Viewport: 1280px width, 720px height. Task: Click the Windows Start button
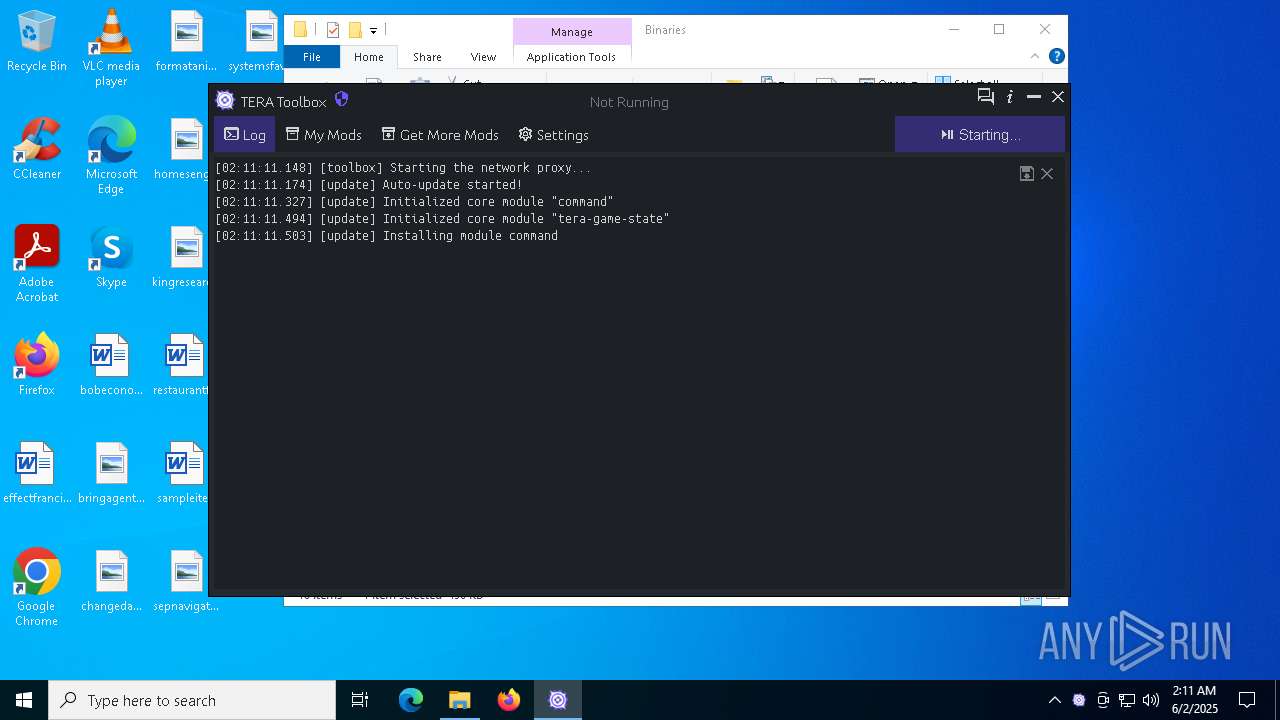click(x=24, y=700)
